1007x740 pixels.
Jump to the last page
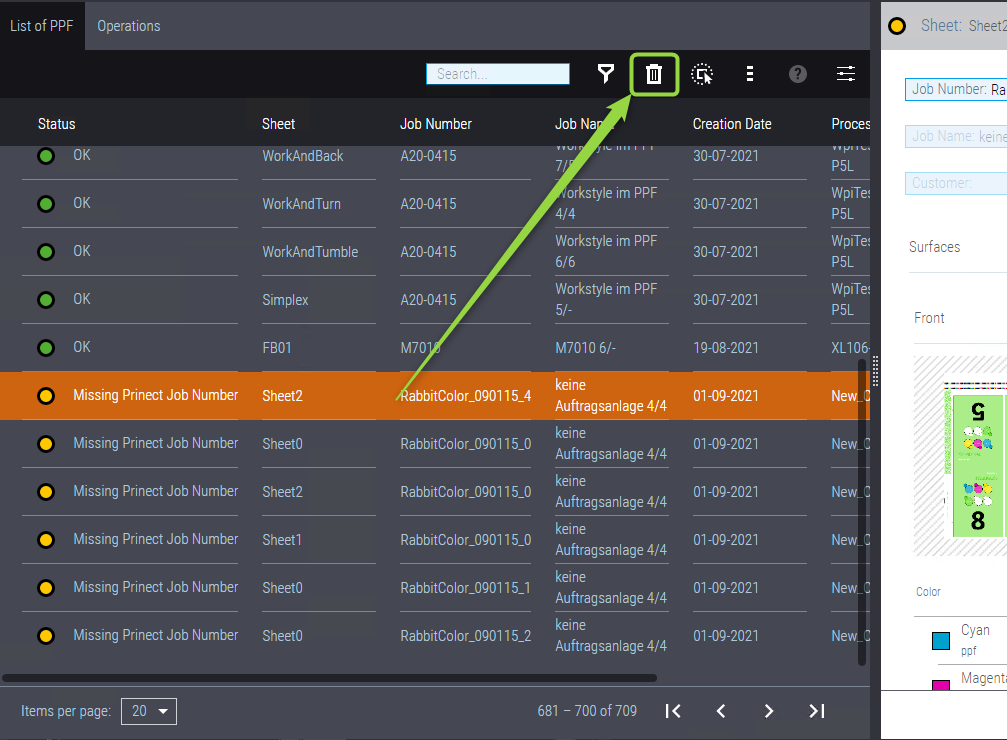click(817, 711)
